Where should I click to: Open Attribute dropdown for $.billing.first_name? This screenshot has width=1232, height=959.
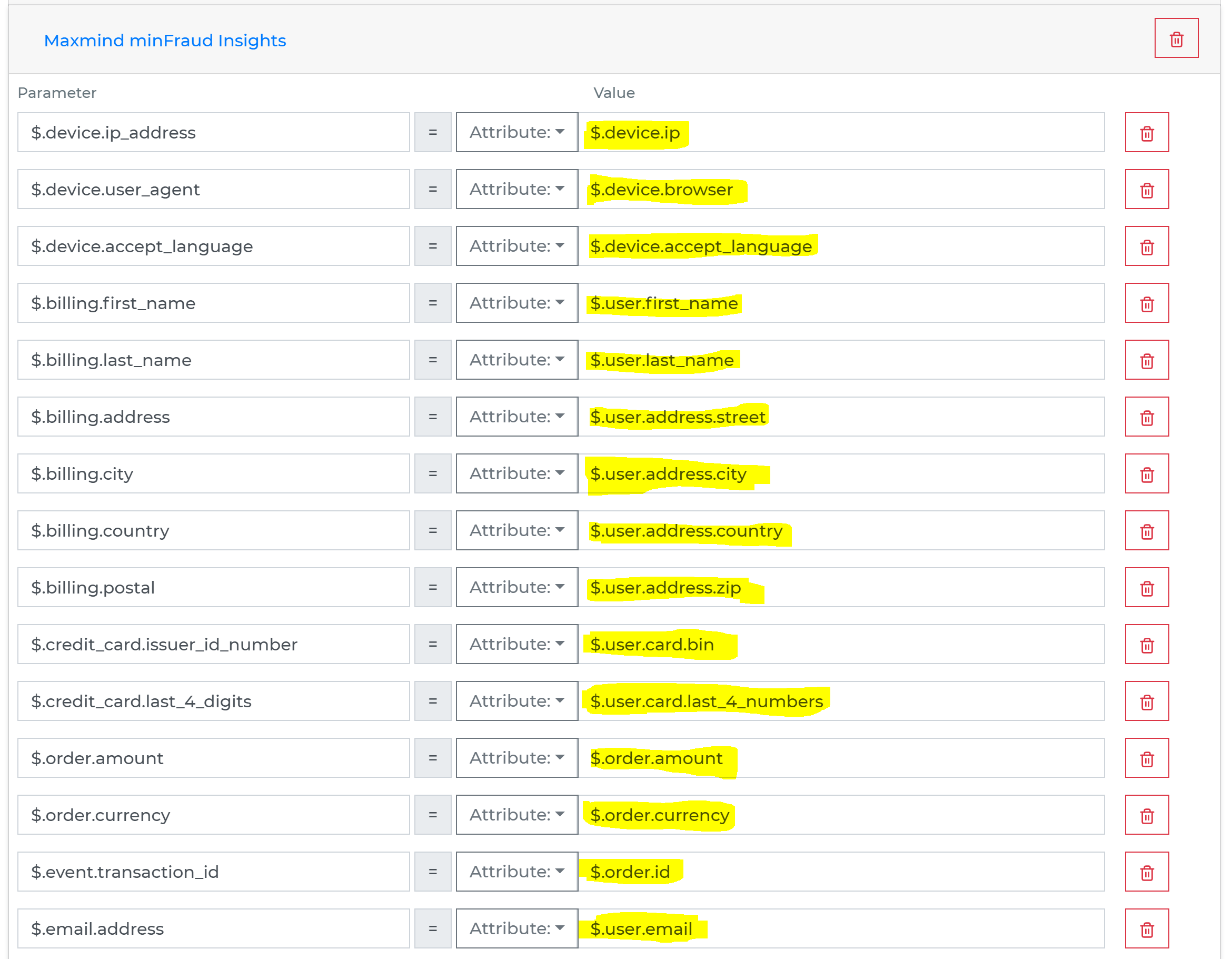click(x=516, y=303)
